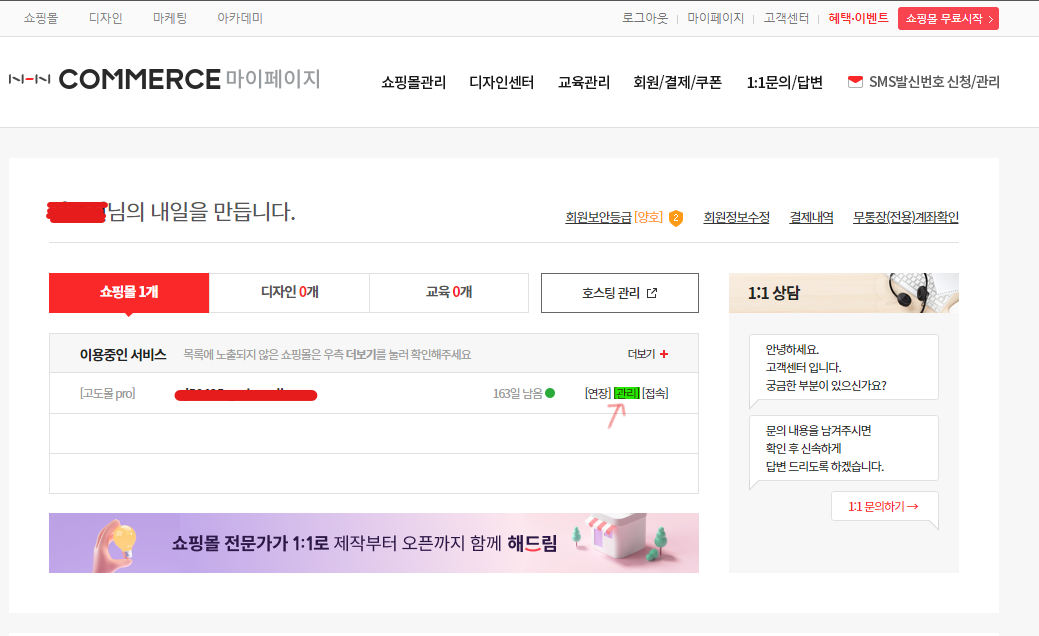The height and width of the screenshot is (636, 1039).
Task: Click the 1:1 상담 panel header text
Action: [774, 293]
